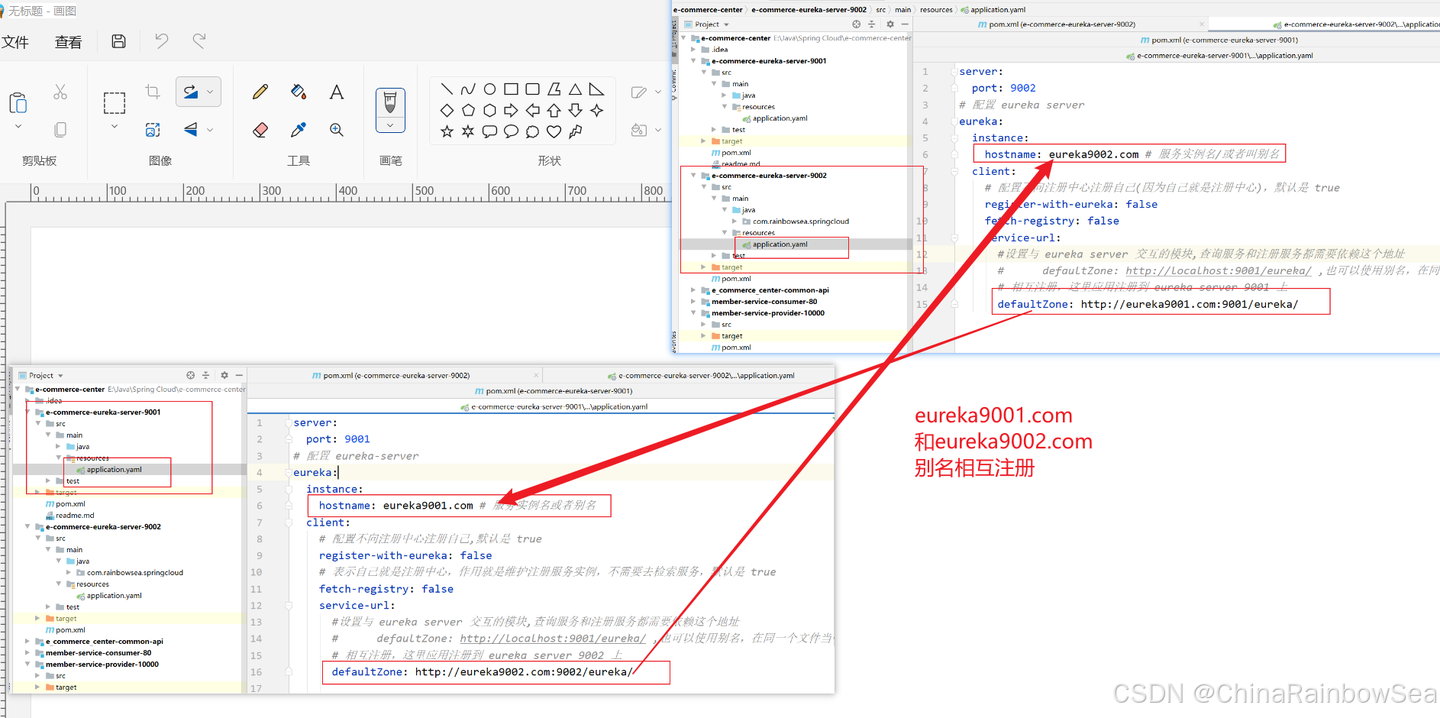Select the Color picker eyedropper tool

click(298, 130)
